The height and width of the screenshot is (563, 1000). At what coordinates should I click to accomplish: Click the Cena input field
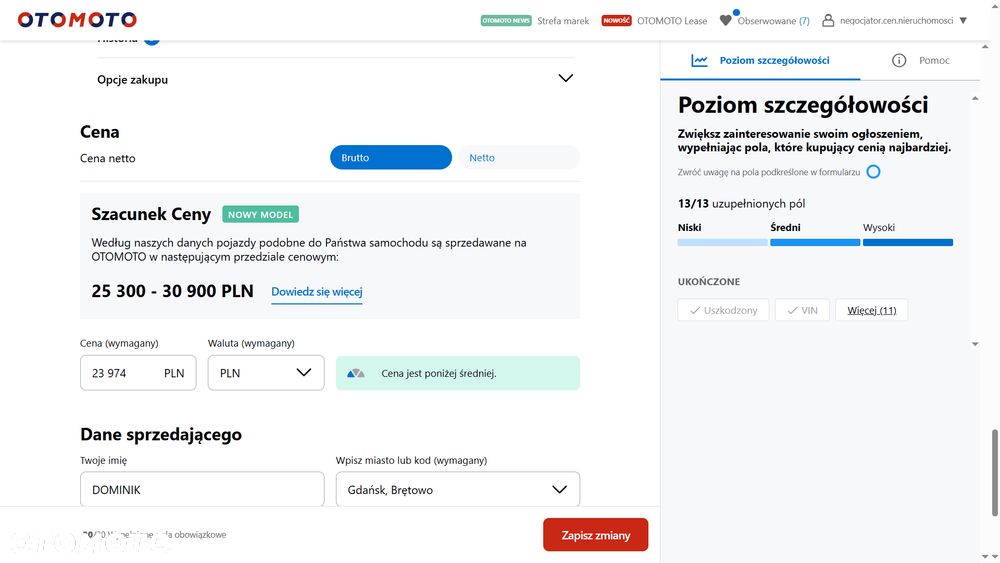pyautogui.click(x=120, y=373)
